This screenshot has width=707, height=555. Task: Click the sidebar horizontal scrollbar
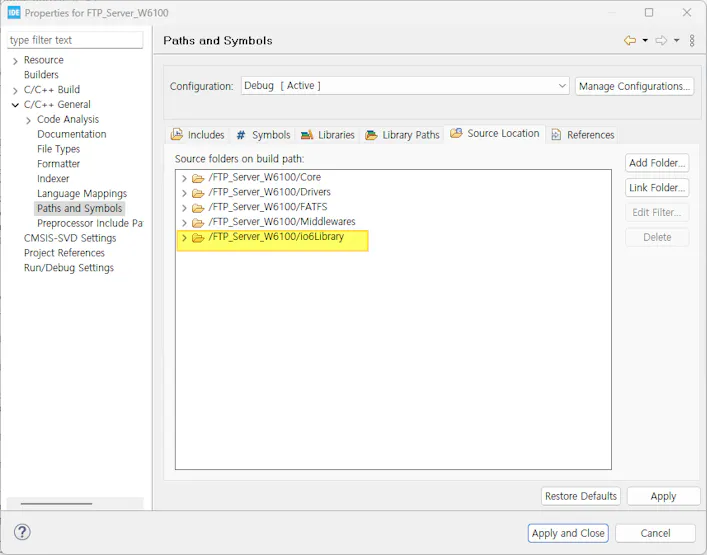pos(56,504)
